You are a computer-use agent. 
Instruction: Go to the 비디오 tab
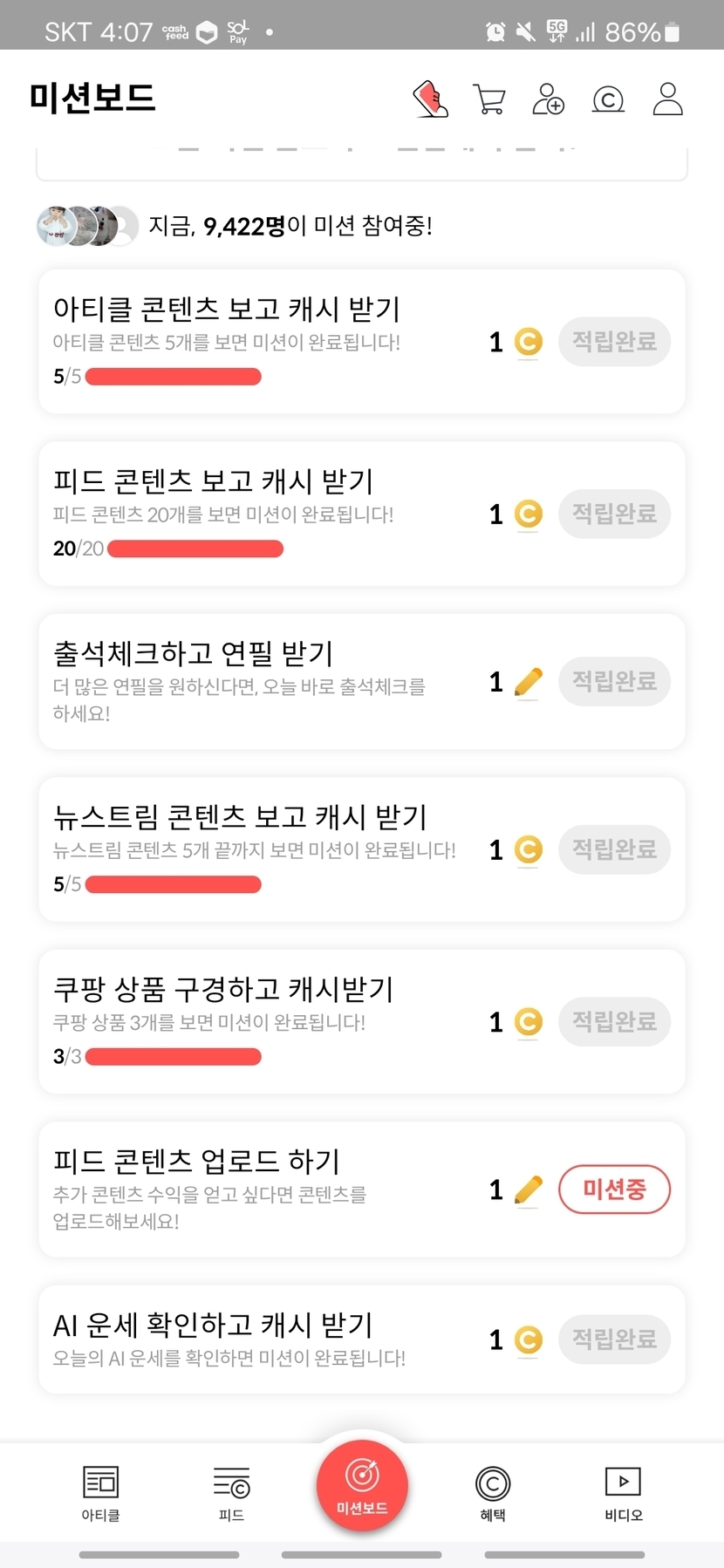point(623,1492)
